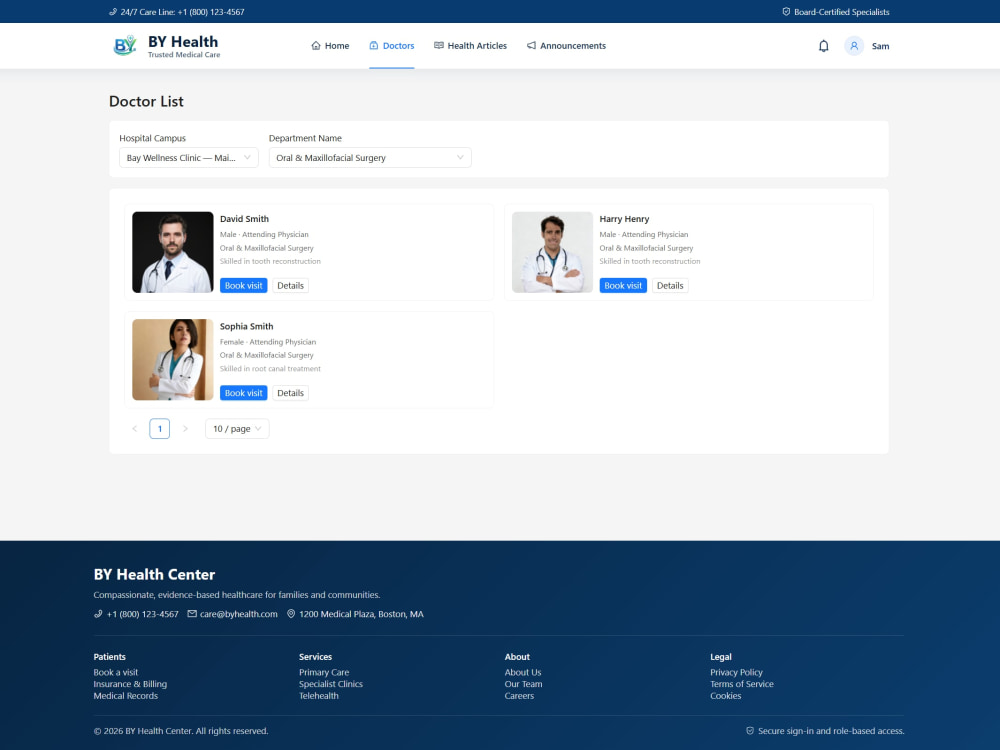Screen dimensions: 1000x750
Task: Click the phone icon in top care line
Action: click(x=113, y=11)
